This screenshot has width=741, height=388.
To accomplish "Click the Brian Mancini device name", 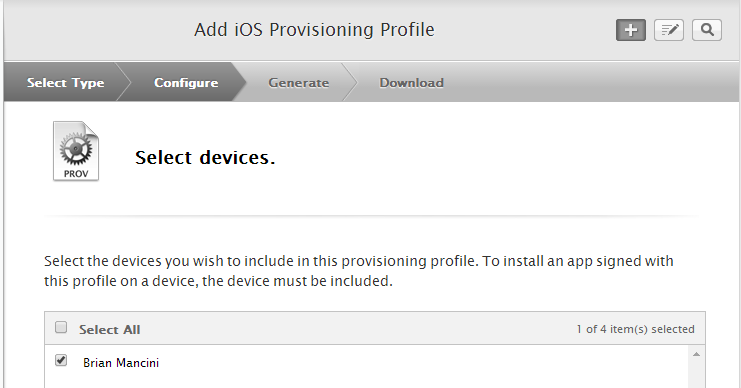I will pyautogui.click(x=121, y=362).
